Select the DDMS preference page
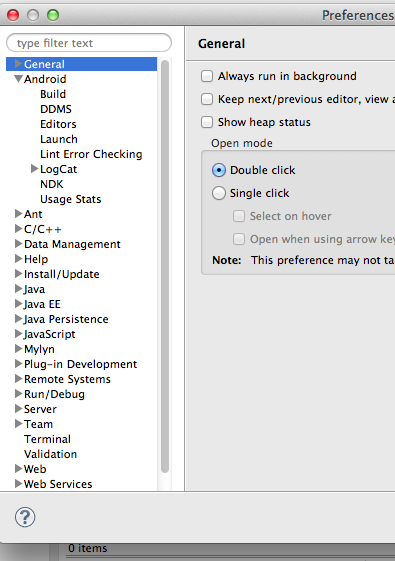This screenshot has height=561, width=395. [x=56, y=109]
